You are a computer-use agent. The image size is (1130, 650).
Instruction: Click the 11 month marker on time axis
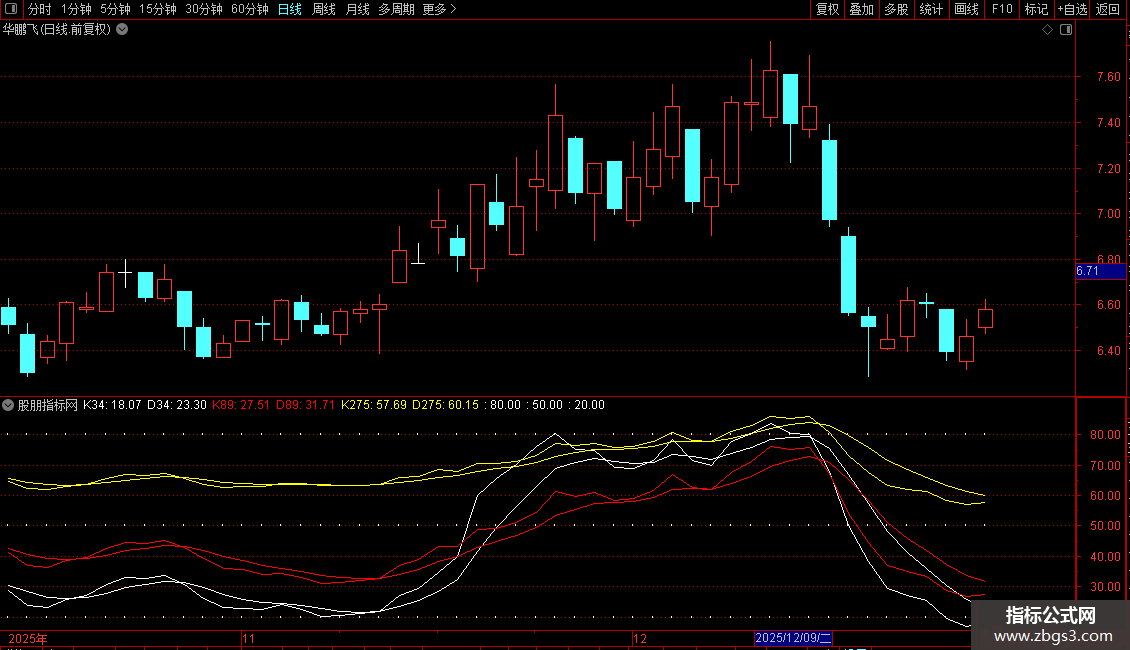tap(248, 638)
